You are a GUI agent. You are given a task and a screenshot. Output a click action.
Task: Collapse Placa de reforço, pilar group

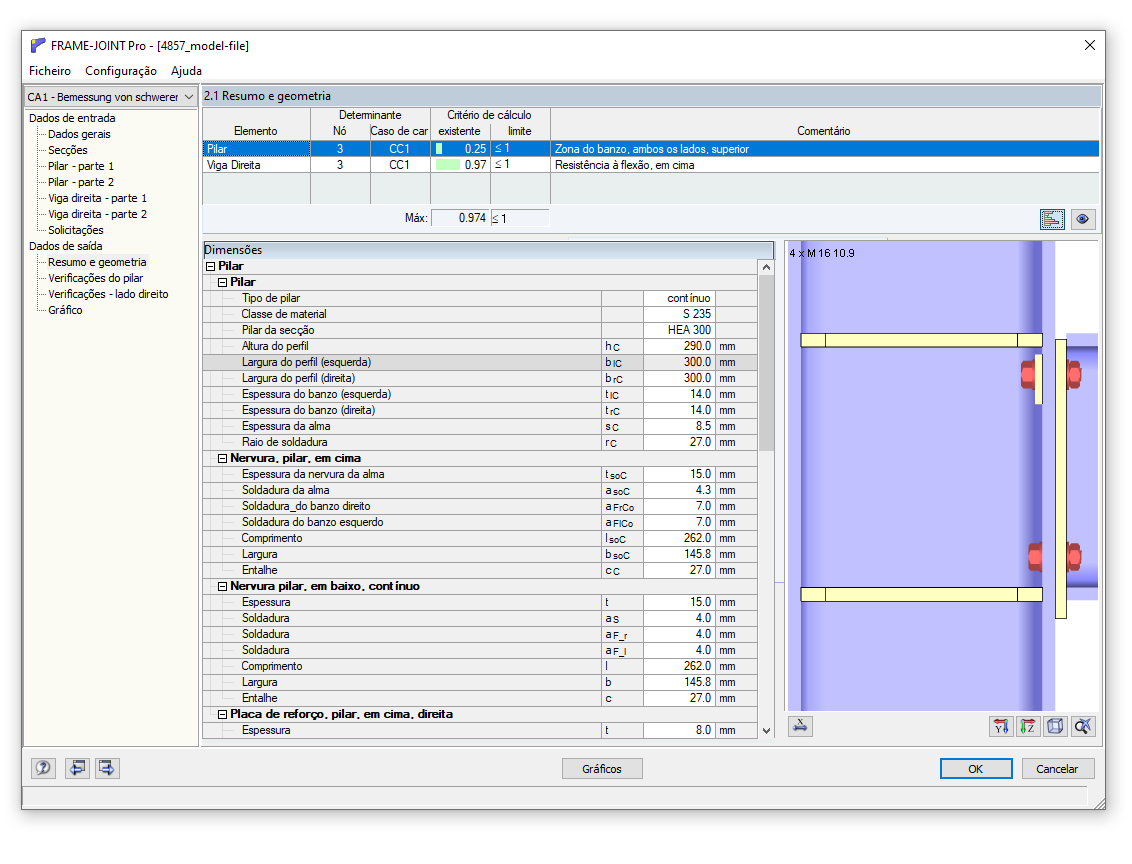pos(222,715)
